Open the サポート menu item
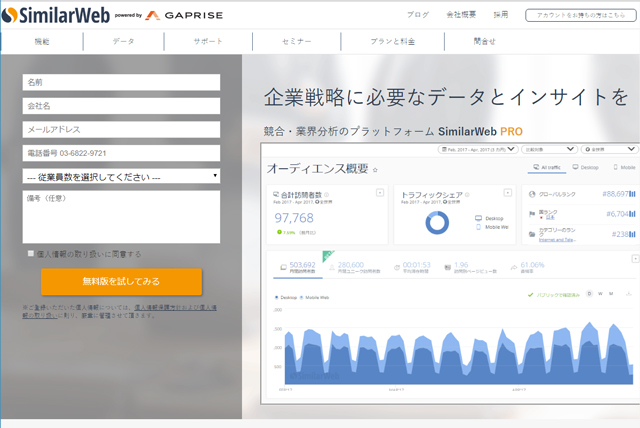This screenshot has height=428, width=640. (208, 41)
